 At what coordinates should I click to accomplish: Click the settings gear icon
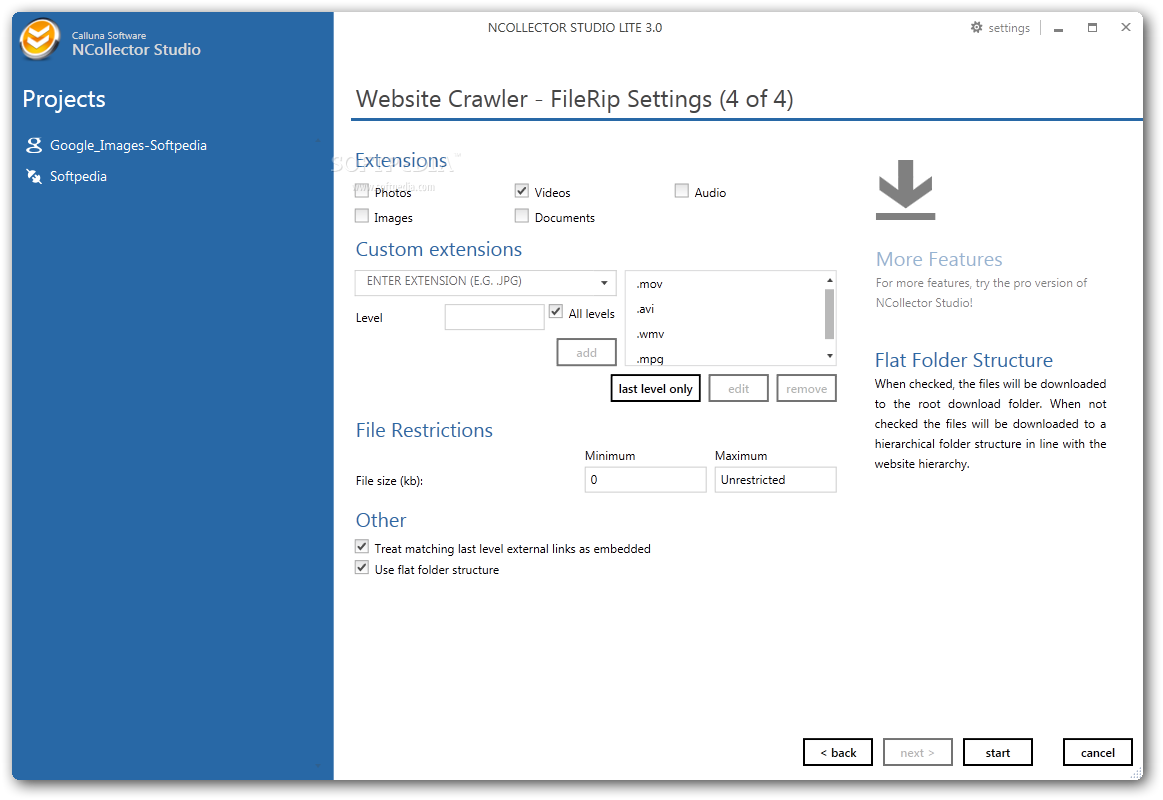pos(976,27)
